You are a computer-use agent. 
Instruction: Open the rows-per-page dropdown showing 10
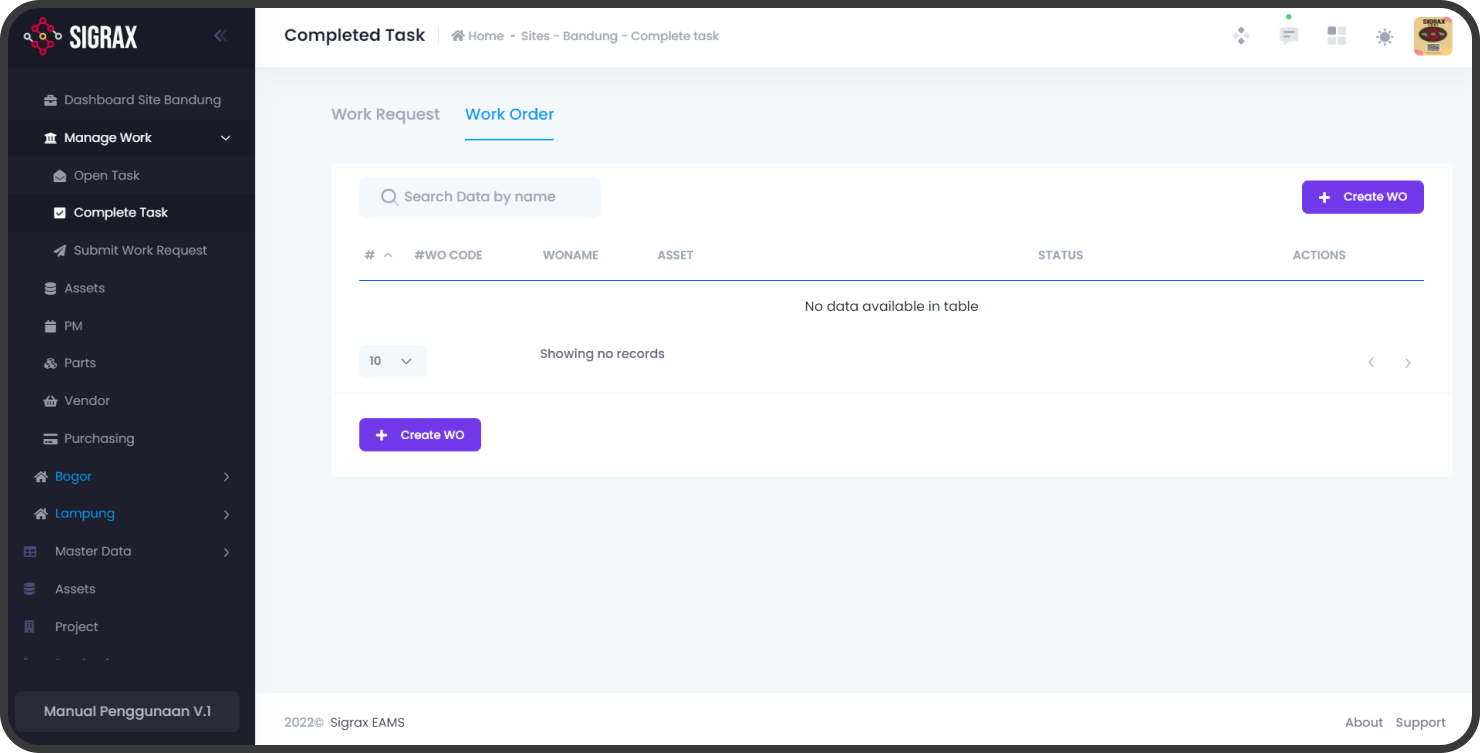coord(392,361)
